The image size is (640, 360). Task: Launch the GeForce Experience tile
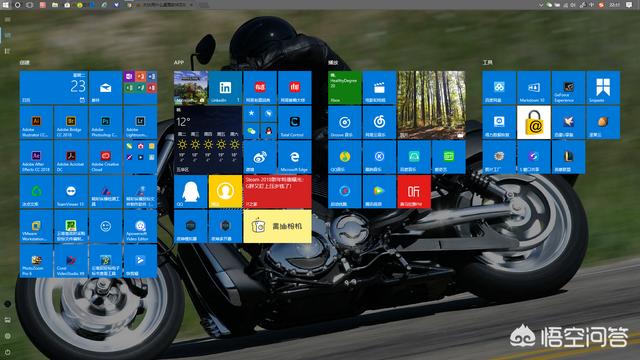click(569, 88)
